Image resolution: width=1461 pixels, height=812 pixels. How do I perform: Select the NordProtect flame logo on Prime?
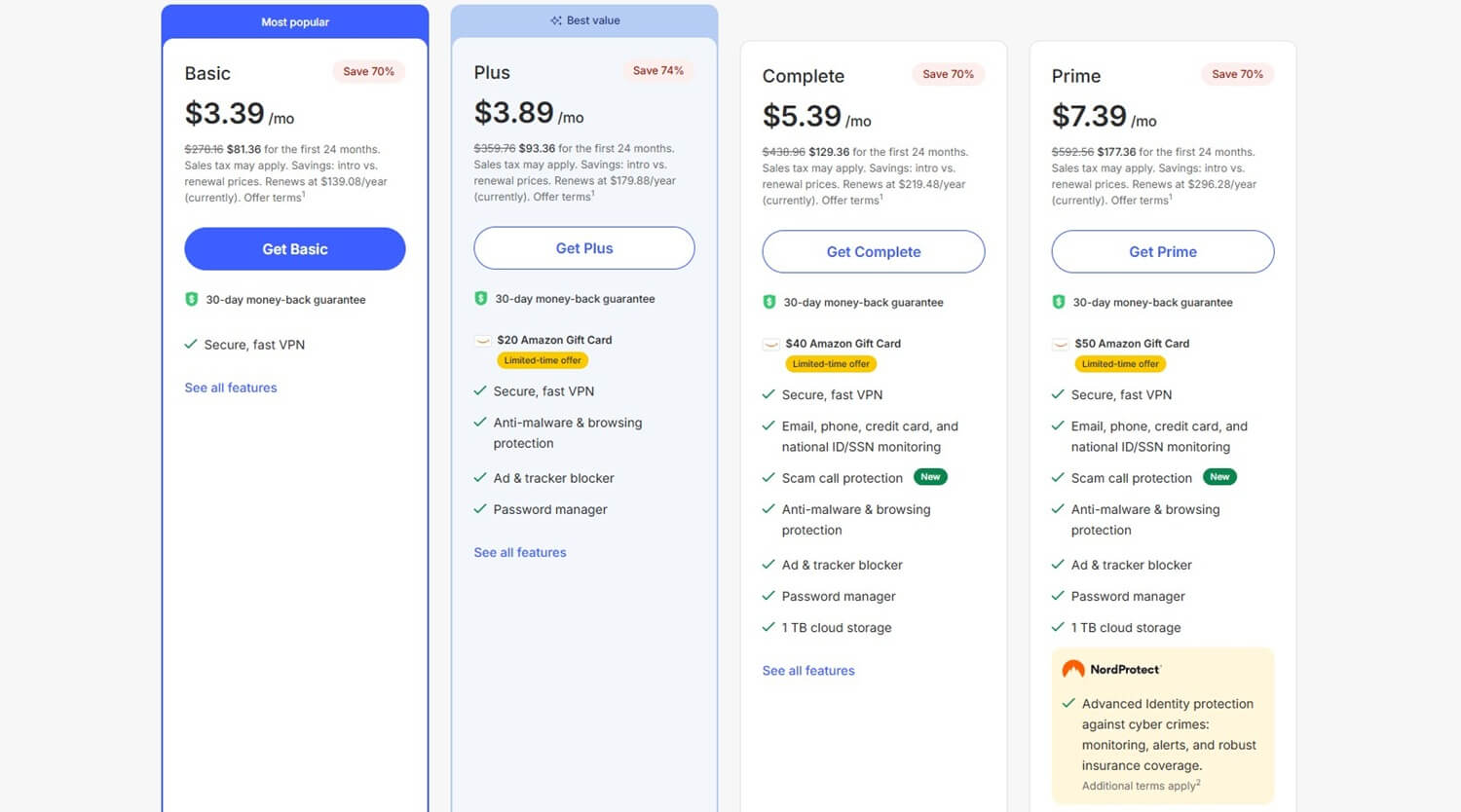tap(1073, 669)
